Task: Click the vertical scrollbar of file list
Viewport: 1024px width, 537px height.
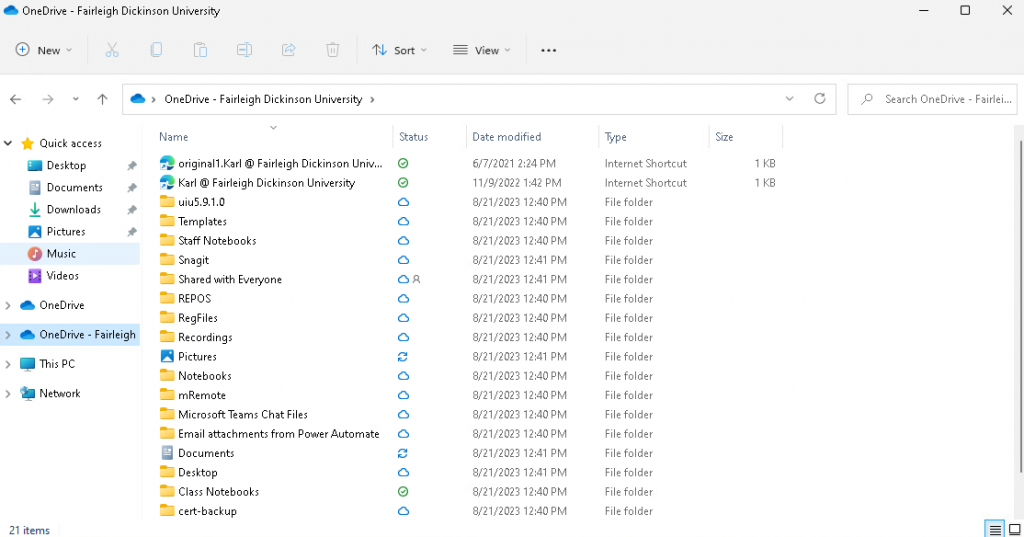Action: pyautogui.click(x=1020, y=306)
